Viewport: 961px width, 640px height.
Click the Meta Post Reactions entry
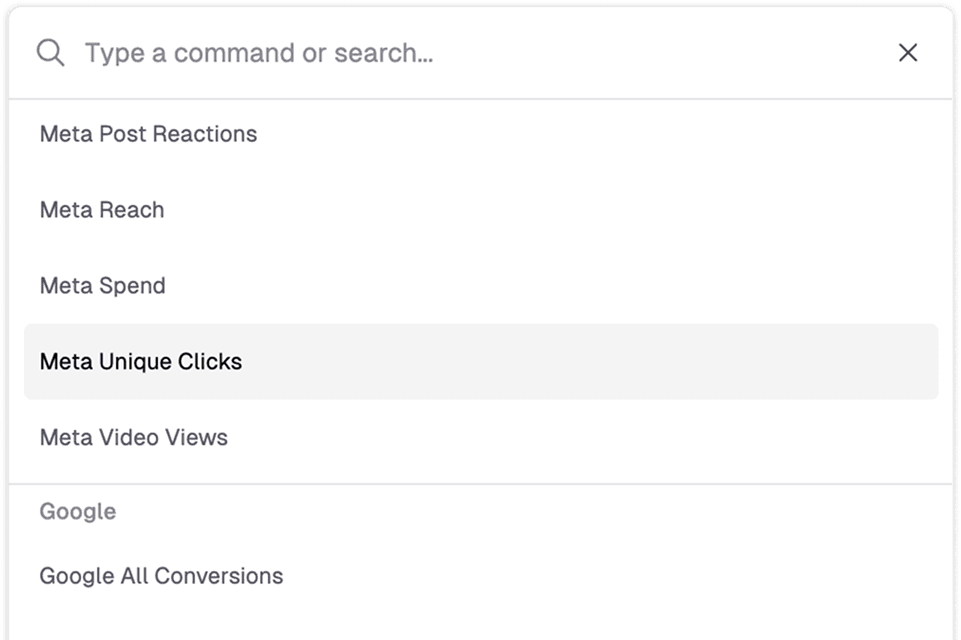click(148, 134)
